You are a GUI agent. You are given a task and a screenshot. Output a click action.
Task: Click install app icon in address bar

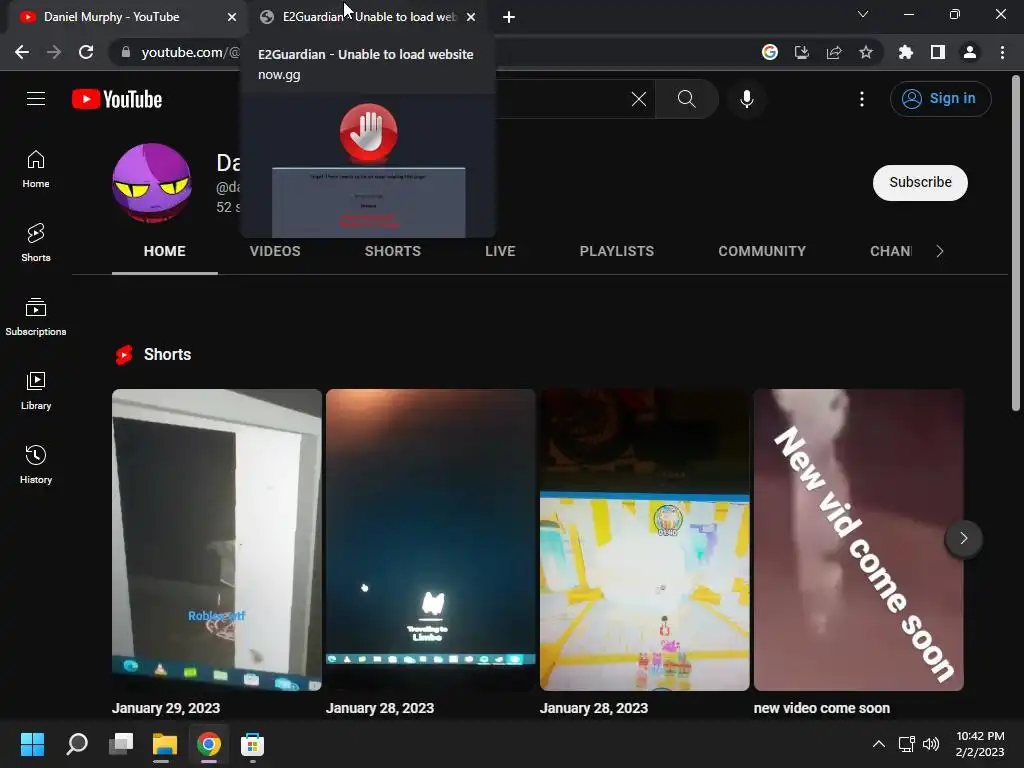[x=802, y=52]
